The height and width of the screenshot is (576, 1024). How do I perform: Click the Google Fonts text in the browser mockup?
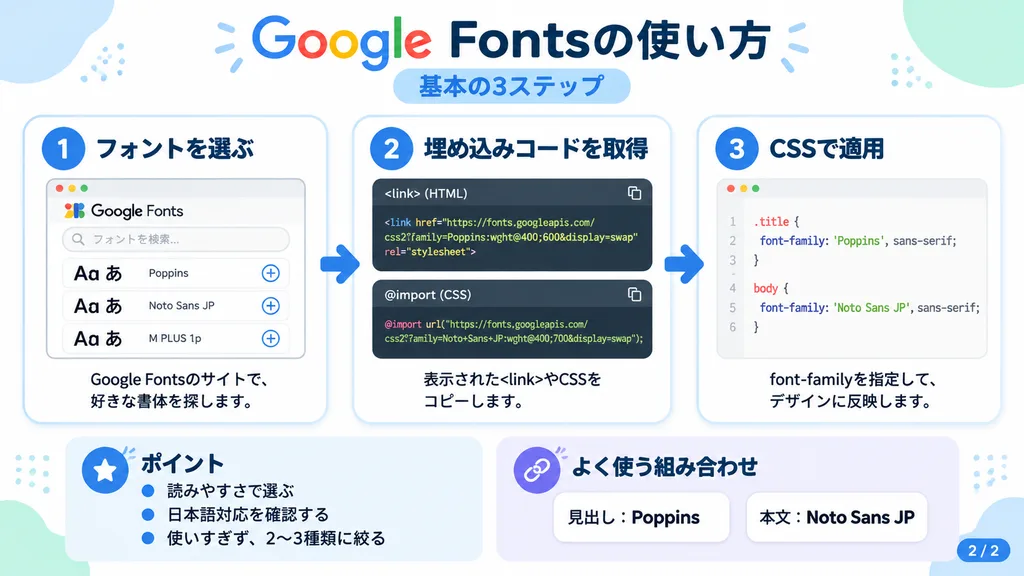coord(137,211)
